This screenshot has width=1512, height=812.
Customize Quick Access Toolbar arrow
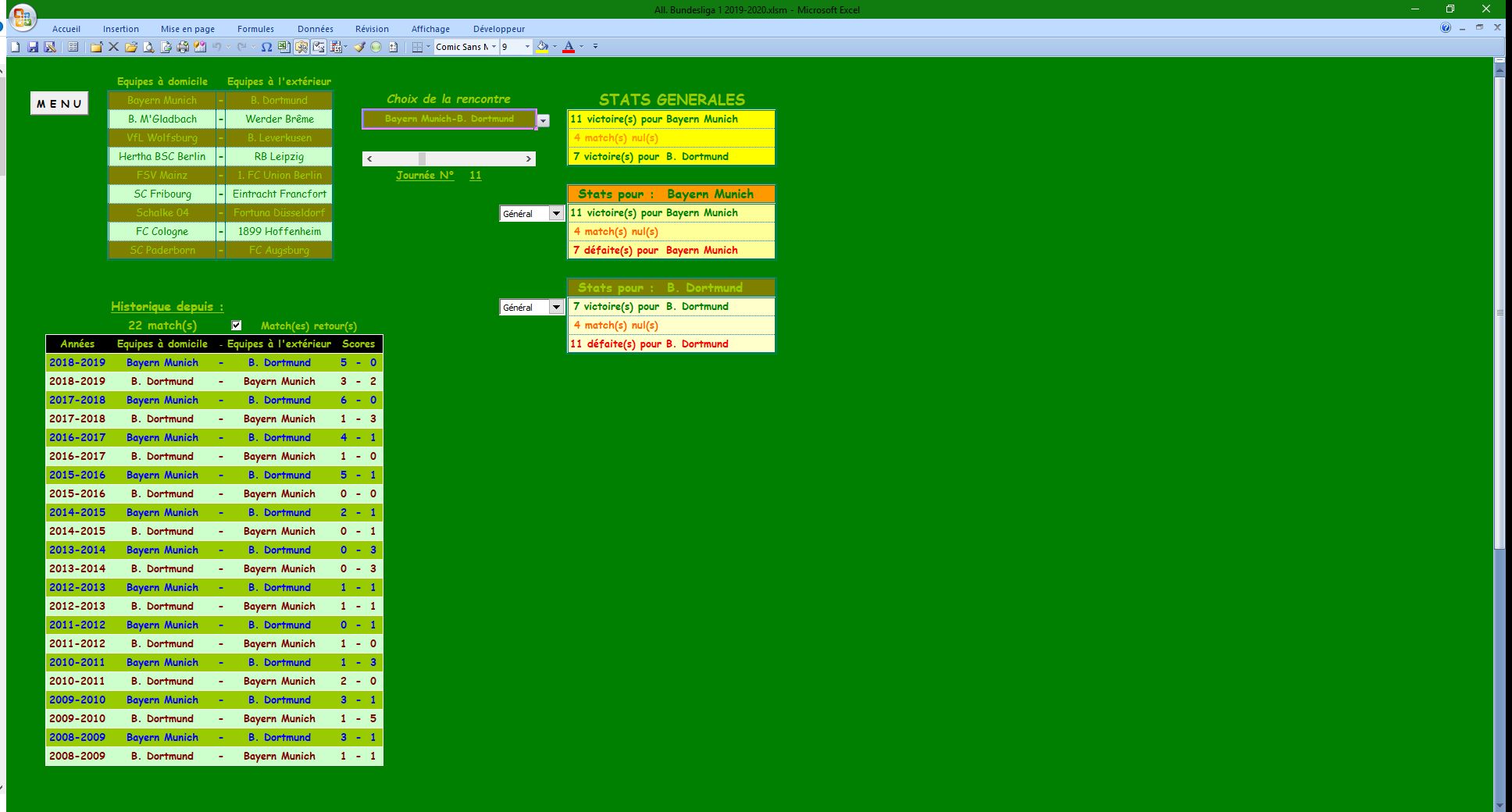click(x=595, y=47)
